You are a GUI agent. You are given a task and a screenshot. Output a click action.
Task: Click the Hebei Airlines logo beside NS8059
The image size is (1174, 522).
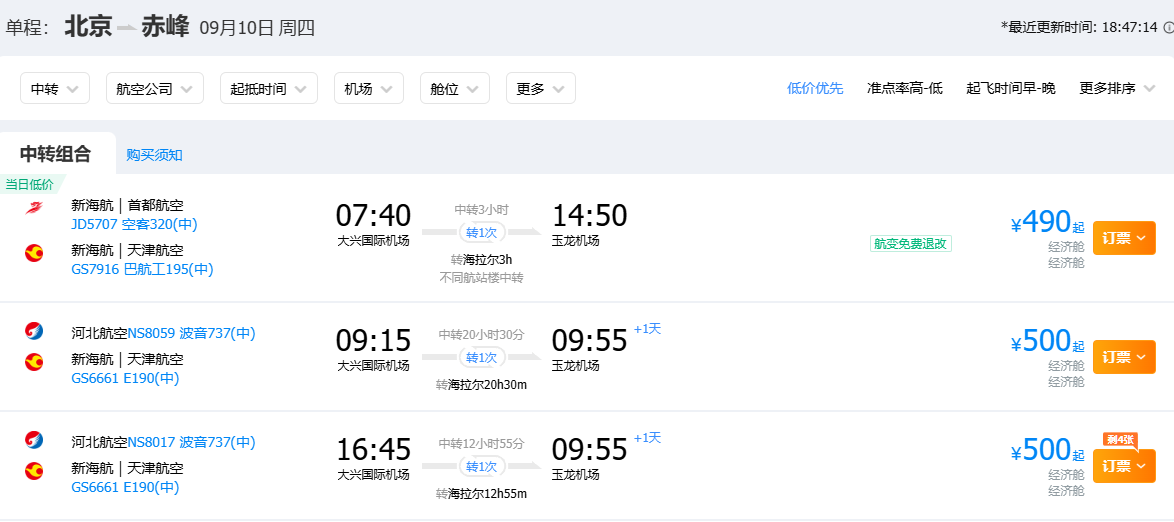[x=34, y=330]
